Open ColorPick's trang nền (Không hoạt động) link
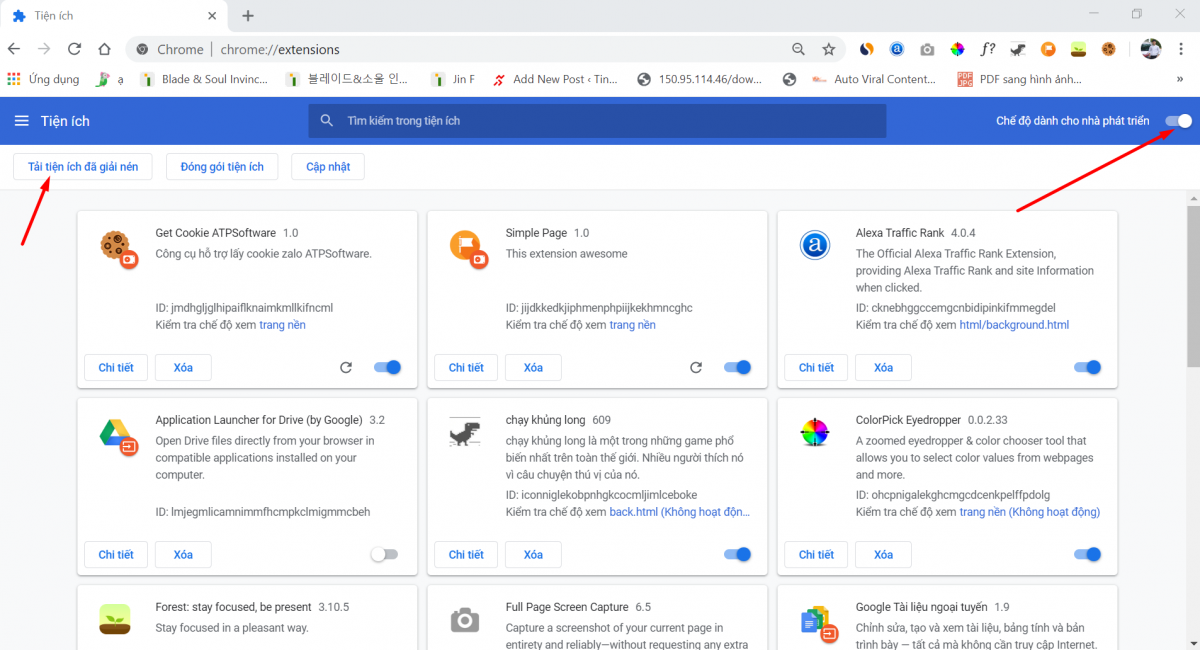The image size is (1200, 650). 1030,512
